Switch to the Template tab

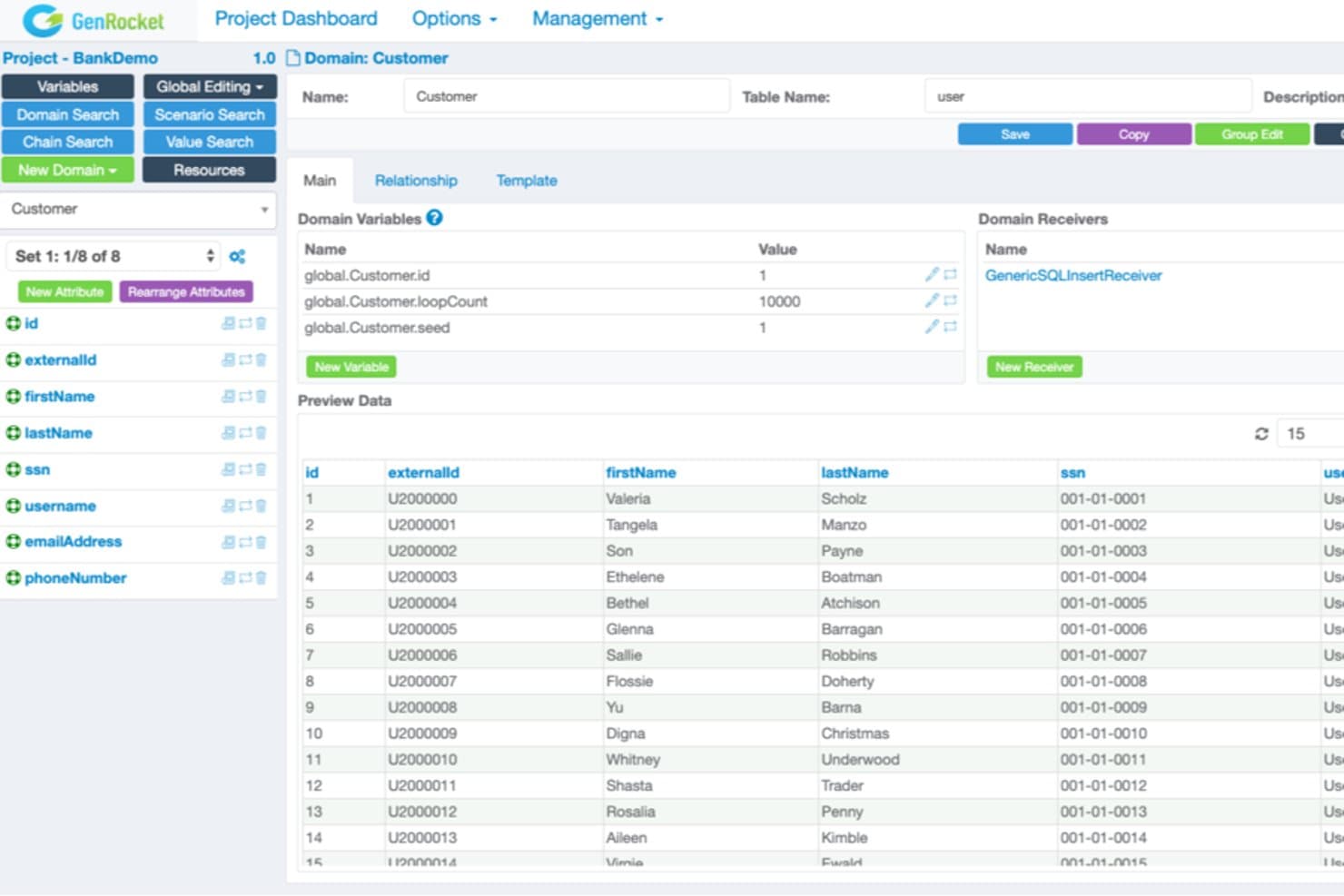[x=527, y=181]
